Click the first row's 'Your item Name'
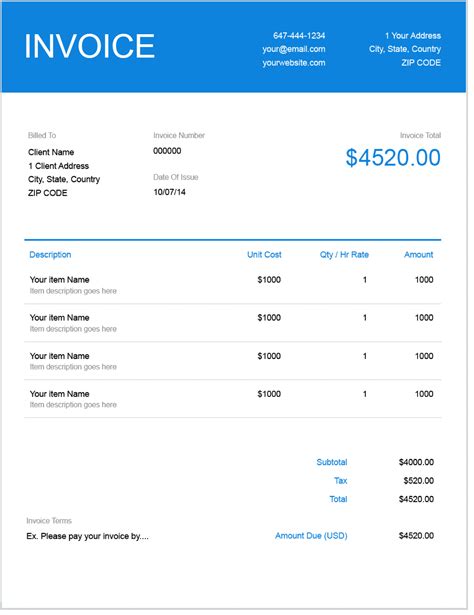This screenshot has height=615, width=474. (x=60, y=280)
